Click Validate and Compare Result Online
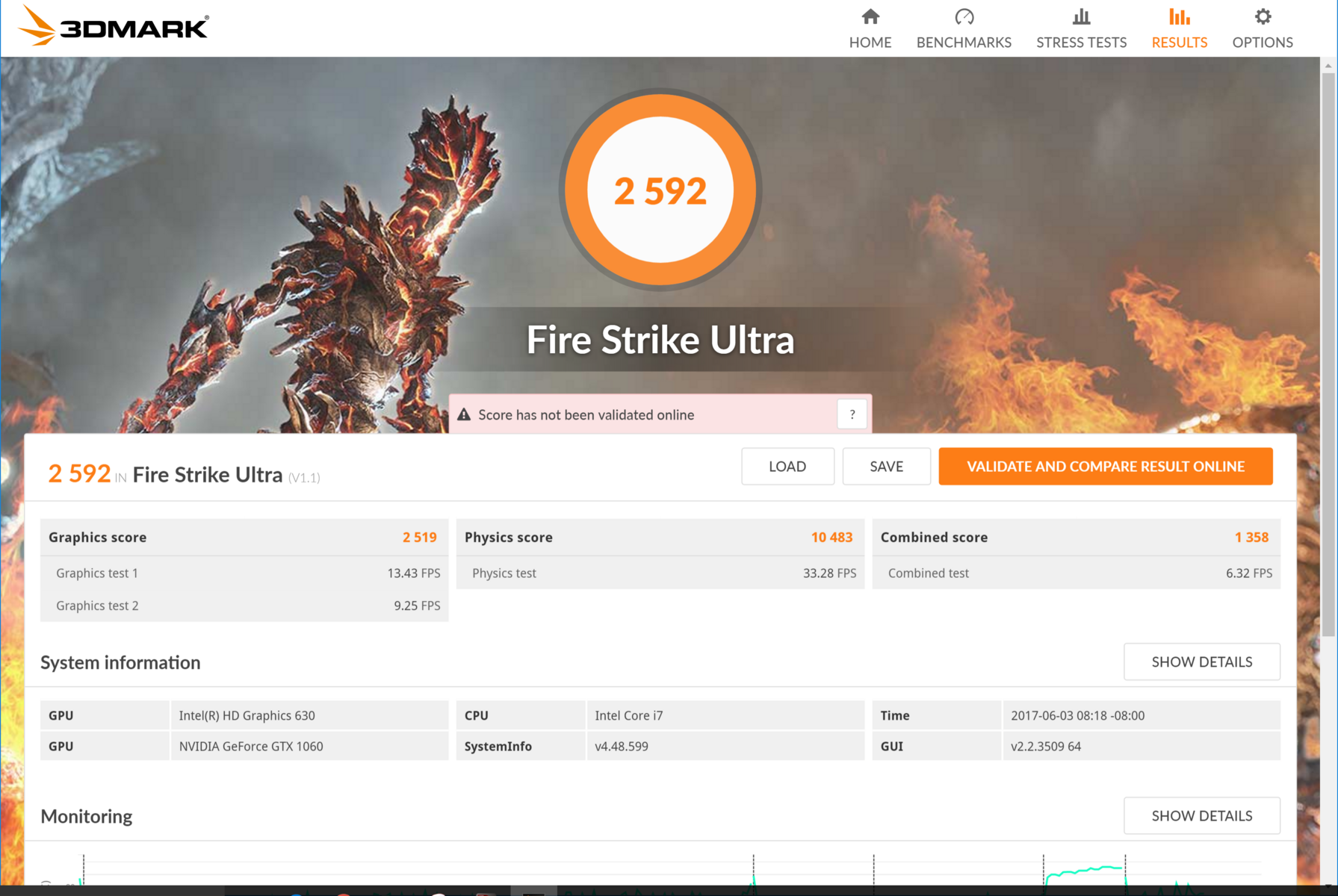Image resolution: width=1338 pixels, height=896 pixels. click(x=1106, y=467)
